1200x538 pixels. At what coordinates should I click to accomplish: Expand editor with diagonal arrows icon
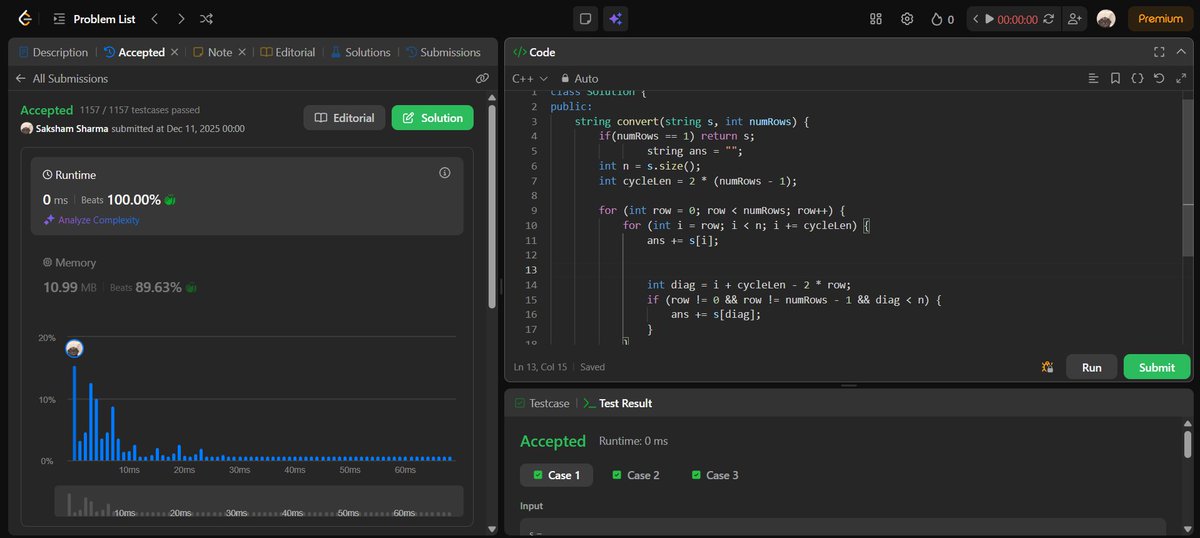(1180, 78)
